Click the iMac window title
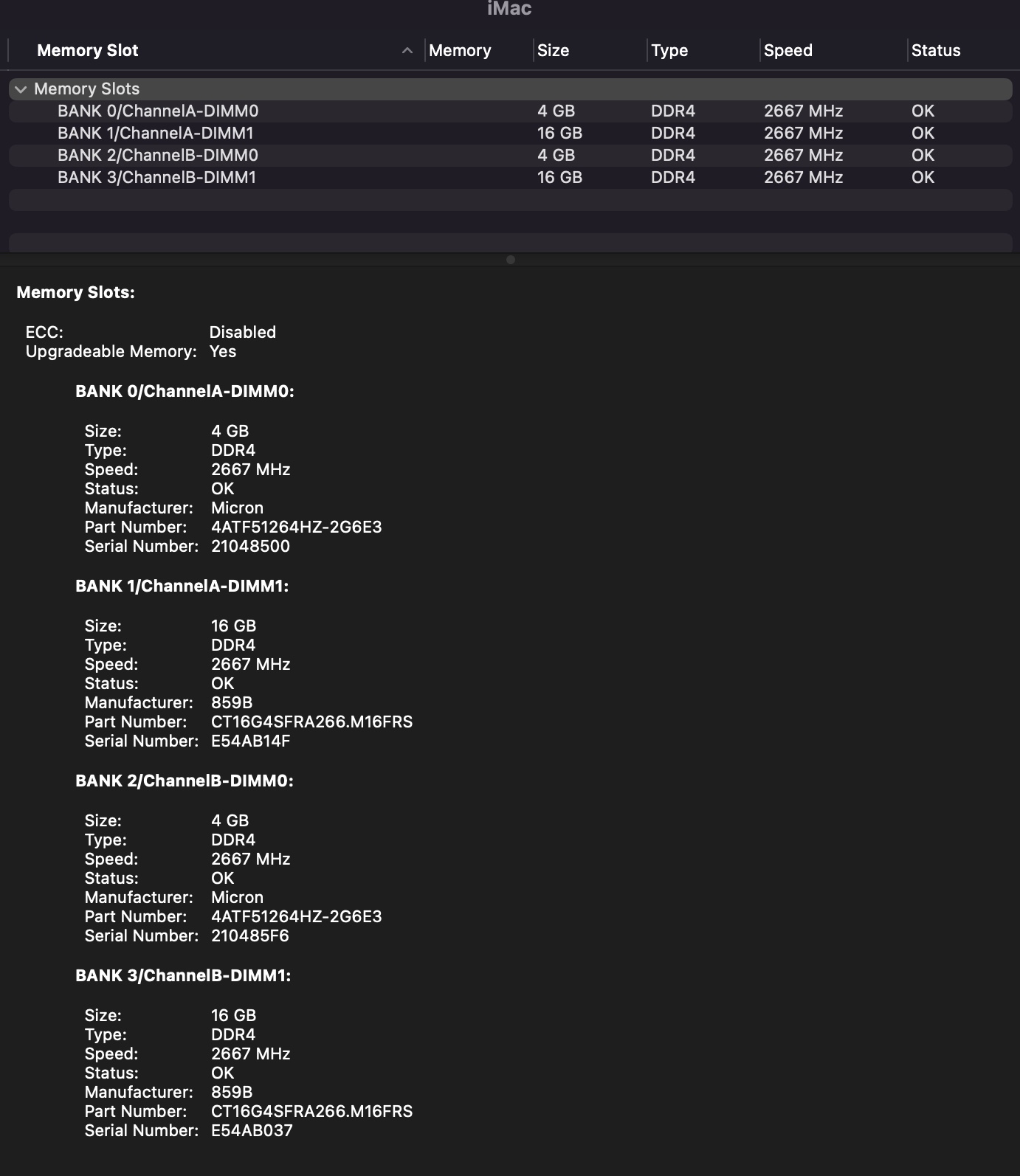The image size is (1020, 1176). tap(509, 9)
